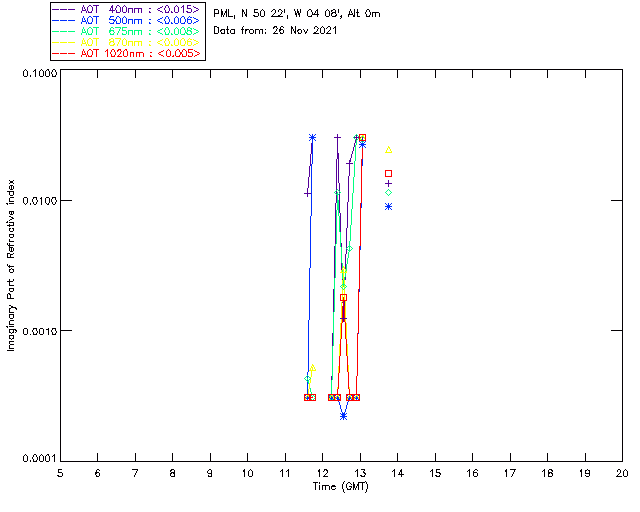Click the 0.0010 y-axis tick label
Viewport: 640px width, 512px height.
tap(39, 331)
